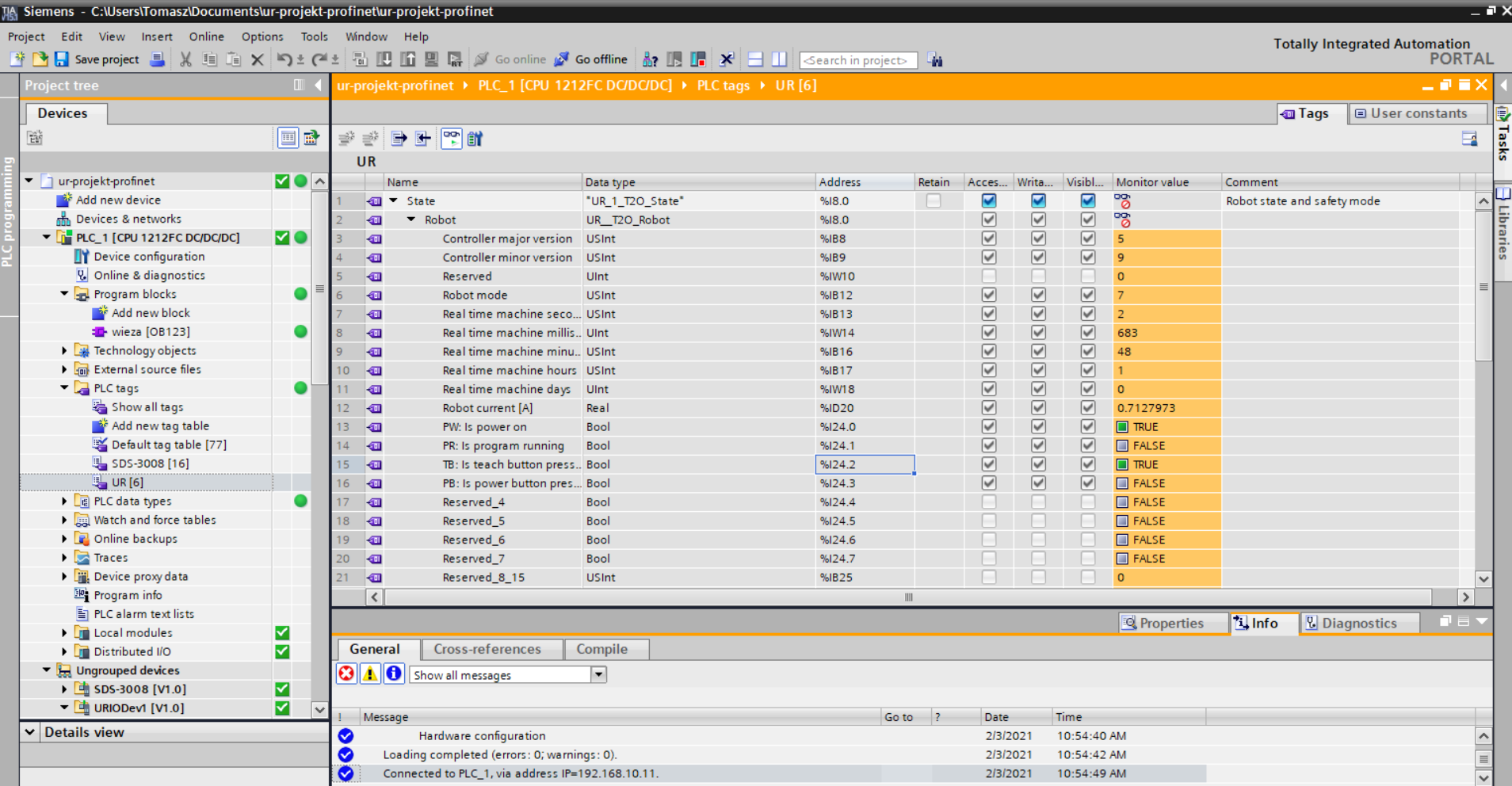Click the Compile icon in toolbar

click(360, 59)
